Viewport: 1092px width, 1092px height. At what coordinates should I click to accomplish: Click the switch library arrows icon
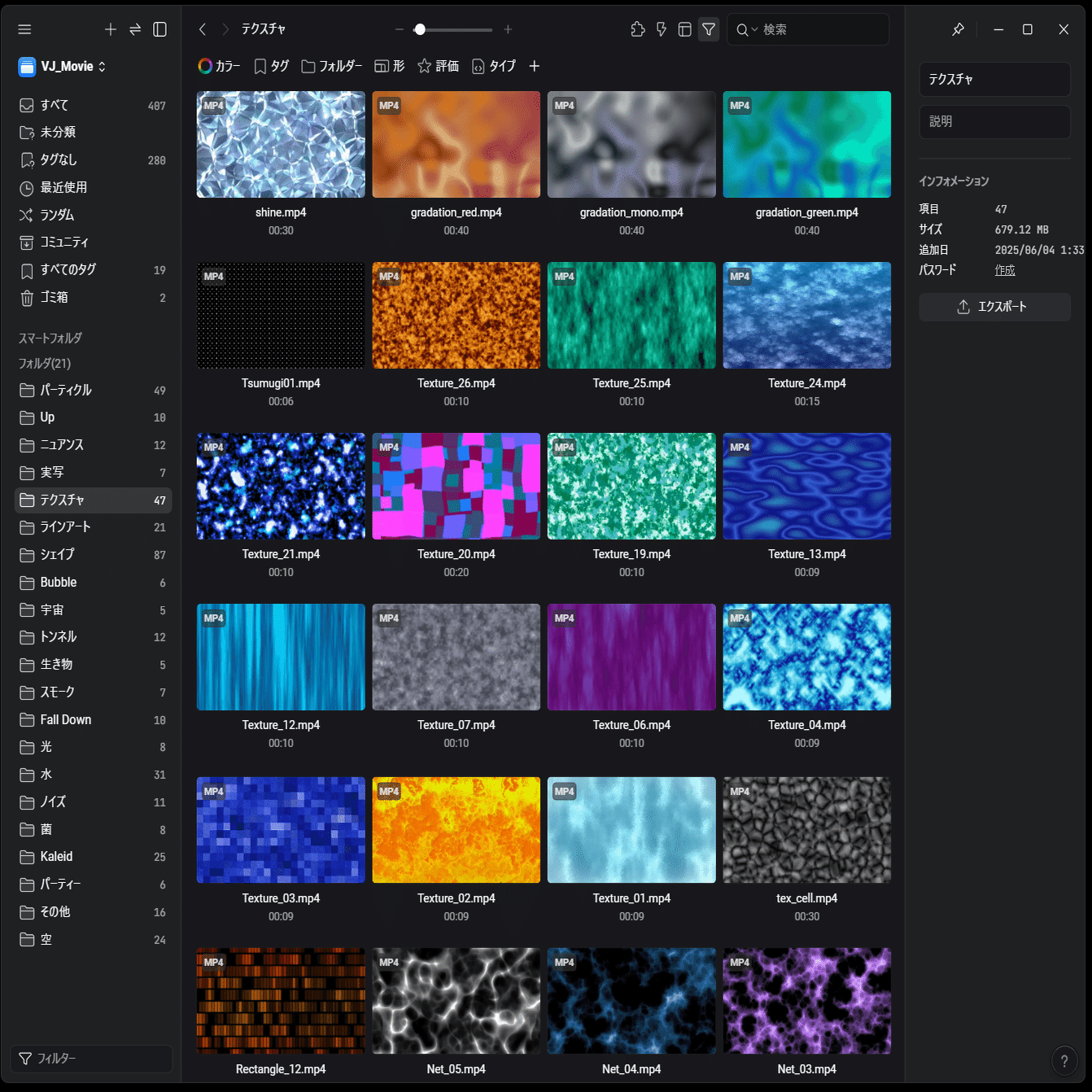[135, 29]
